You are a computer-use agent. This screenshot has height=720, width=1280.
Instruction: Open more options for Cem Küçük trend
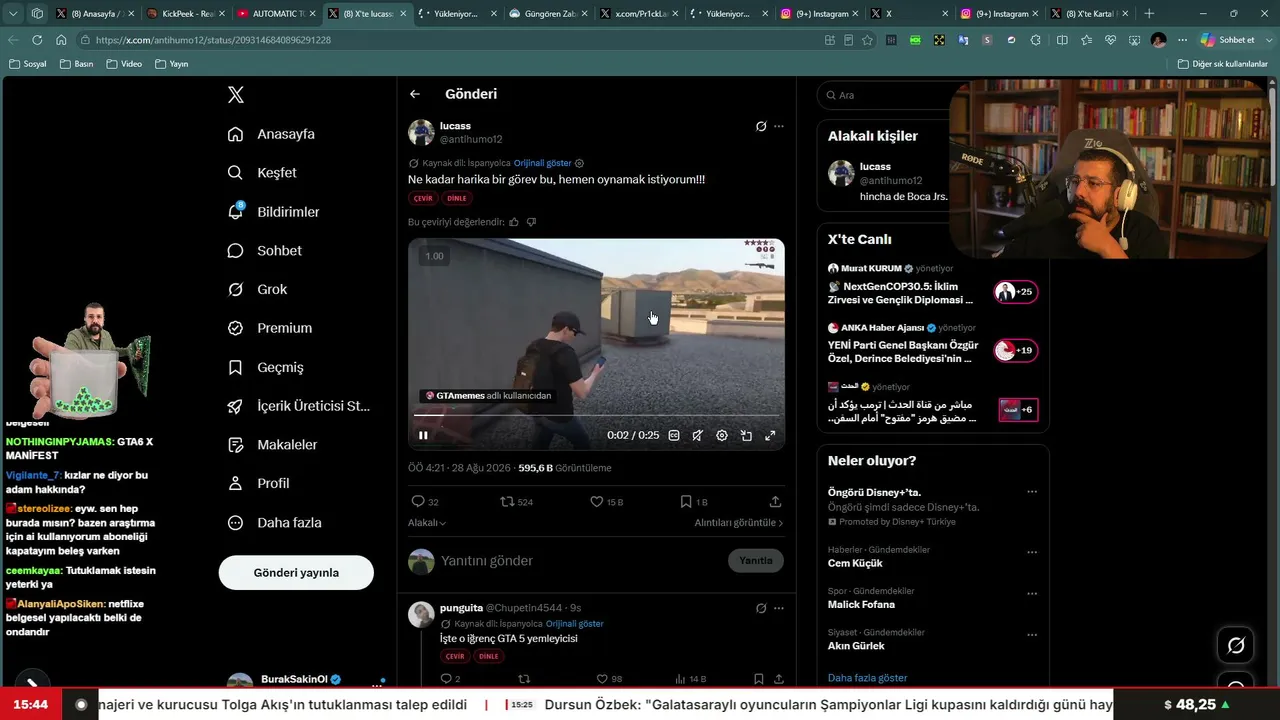1032,552
